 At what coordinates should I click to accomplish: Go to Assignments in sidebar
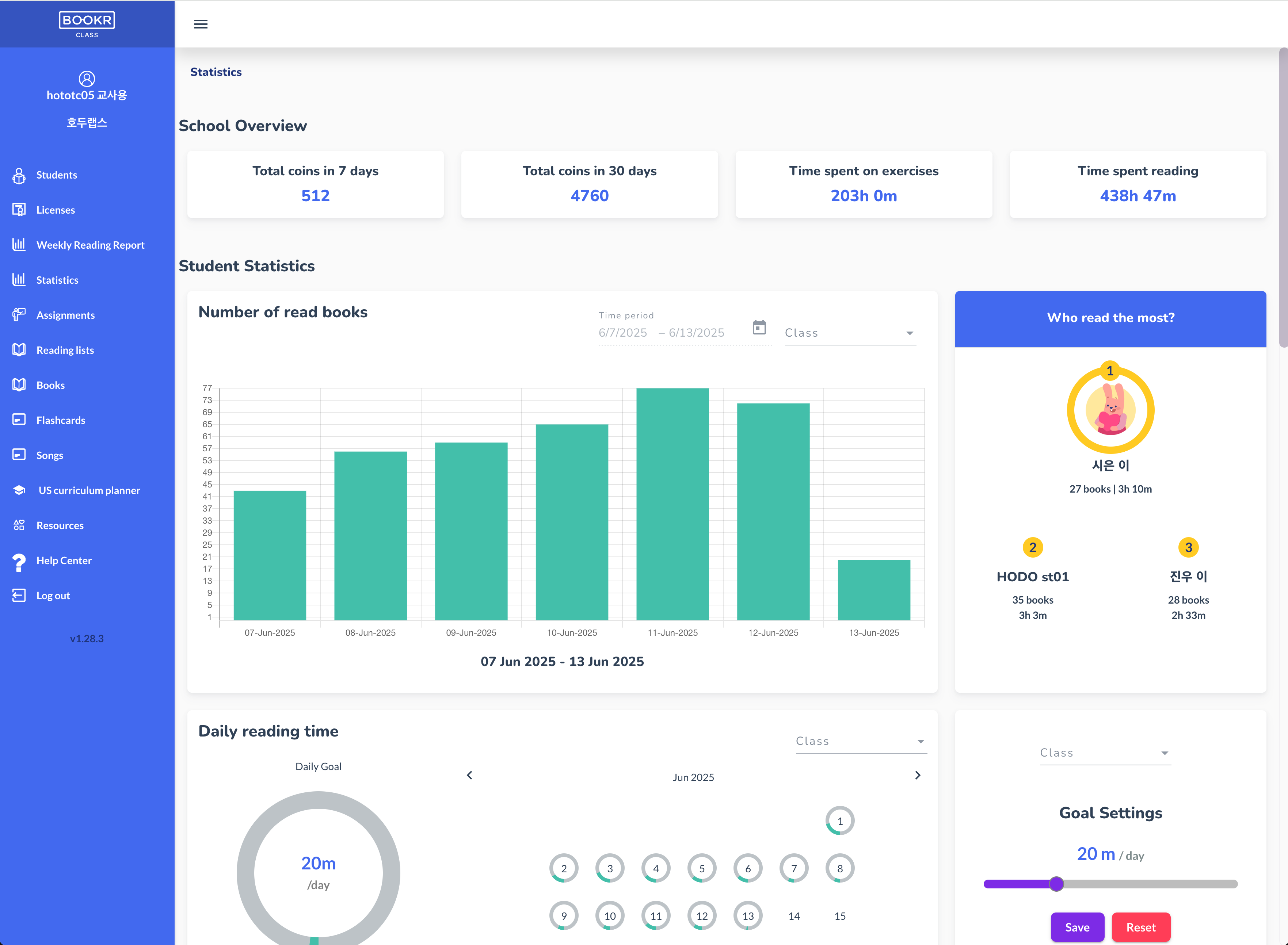point(65,315)
